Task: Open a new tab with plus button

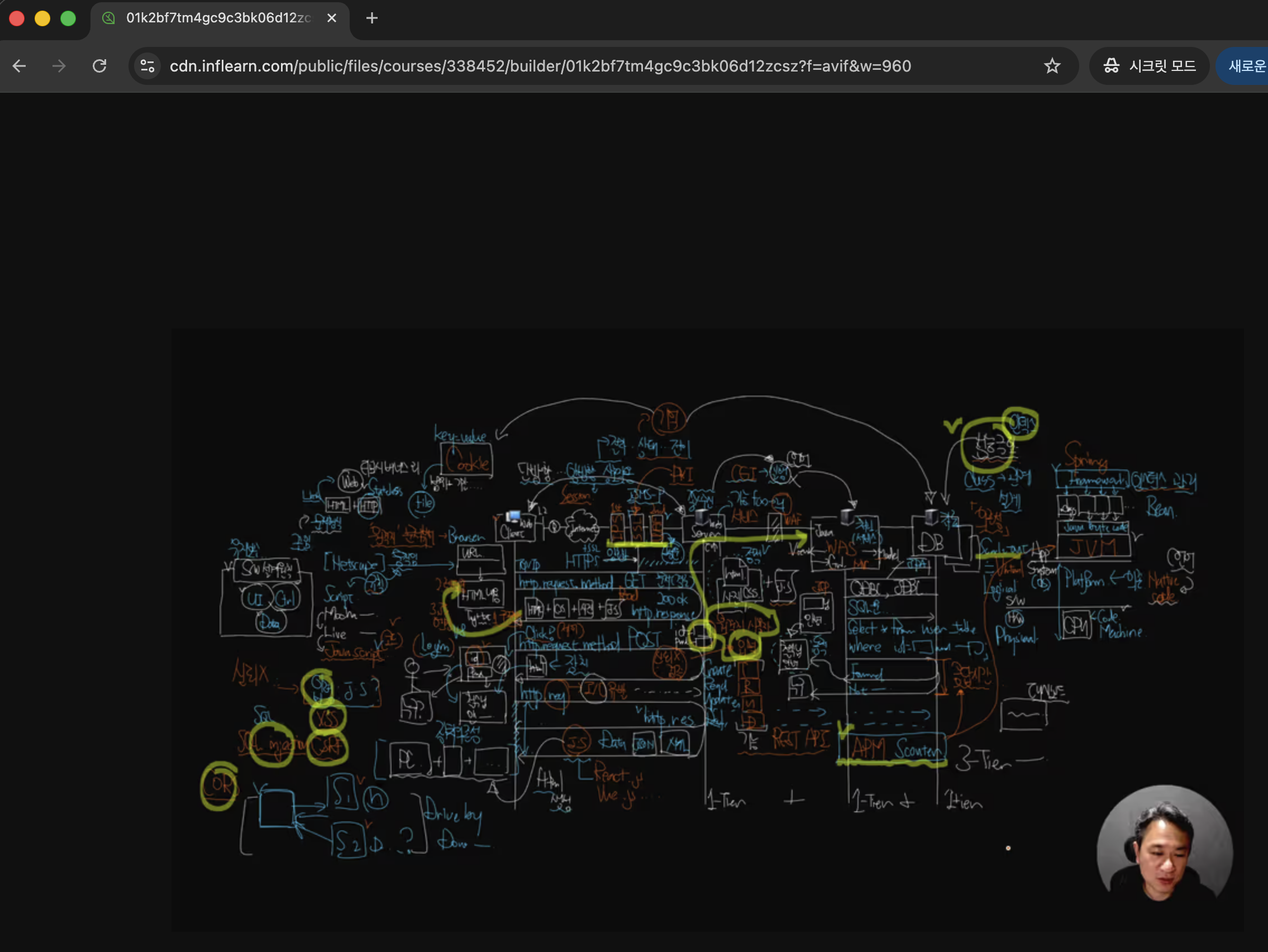Action: [371, 18]
